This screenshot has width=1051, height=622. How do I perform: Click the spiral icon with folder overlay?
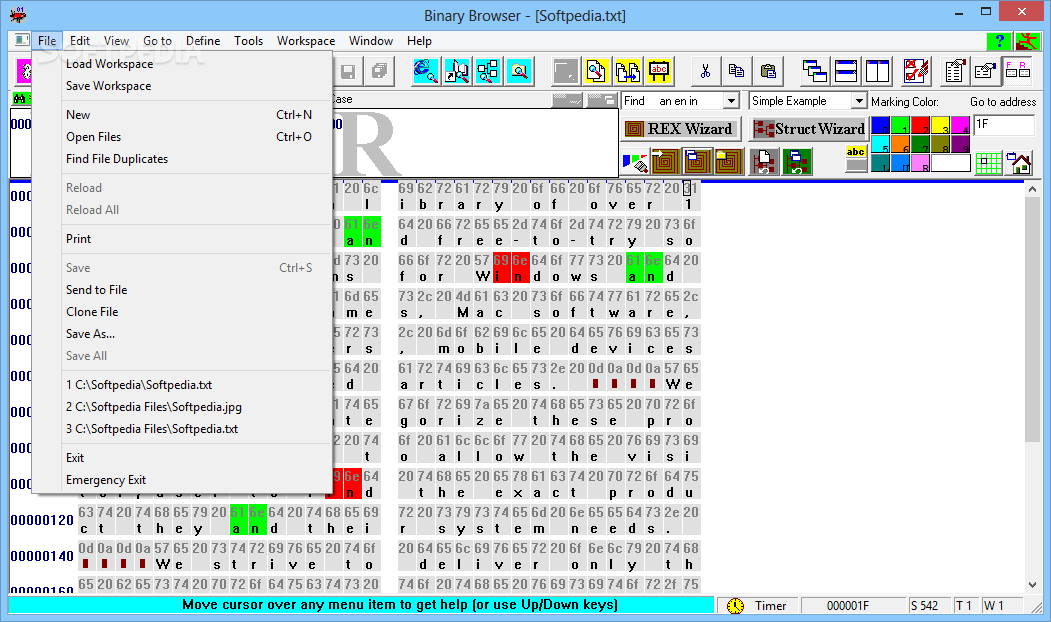tap(728, 162)
